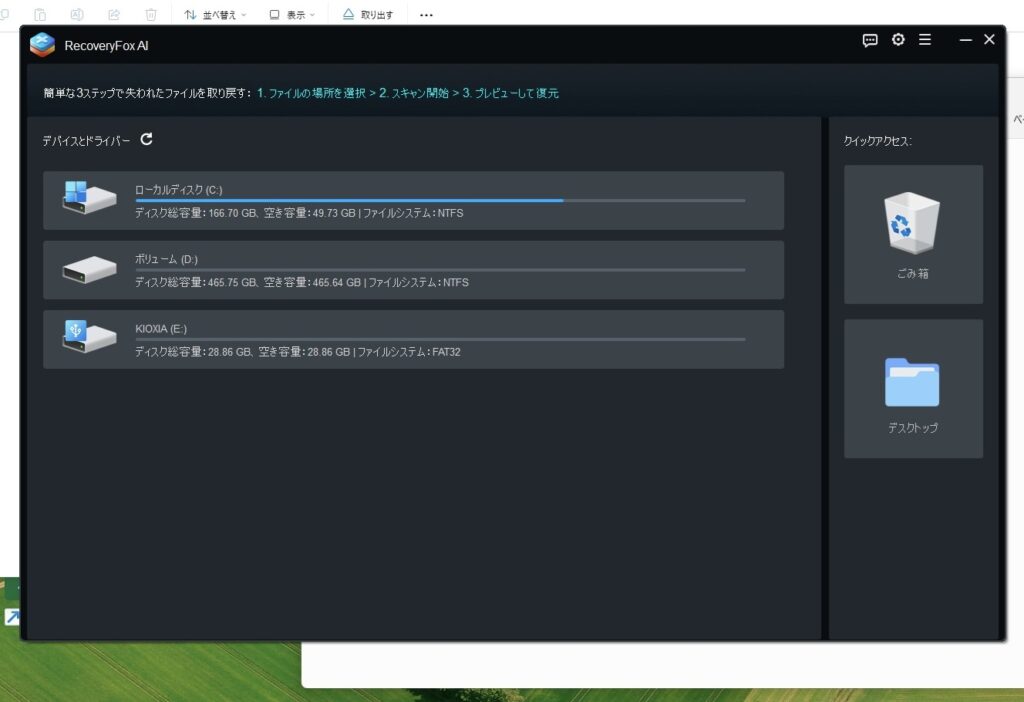Click the refresh devices icon

[147, 140]
